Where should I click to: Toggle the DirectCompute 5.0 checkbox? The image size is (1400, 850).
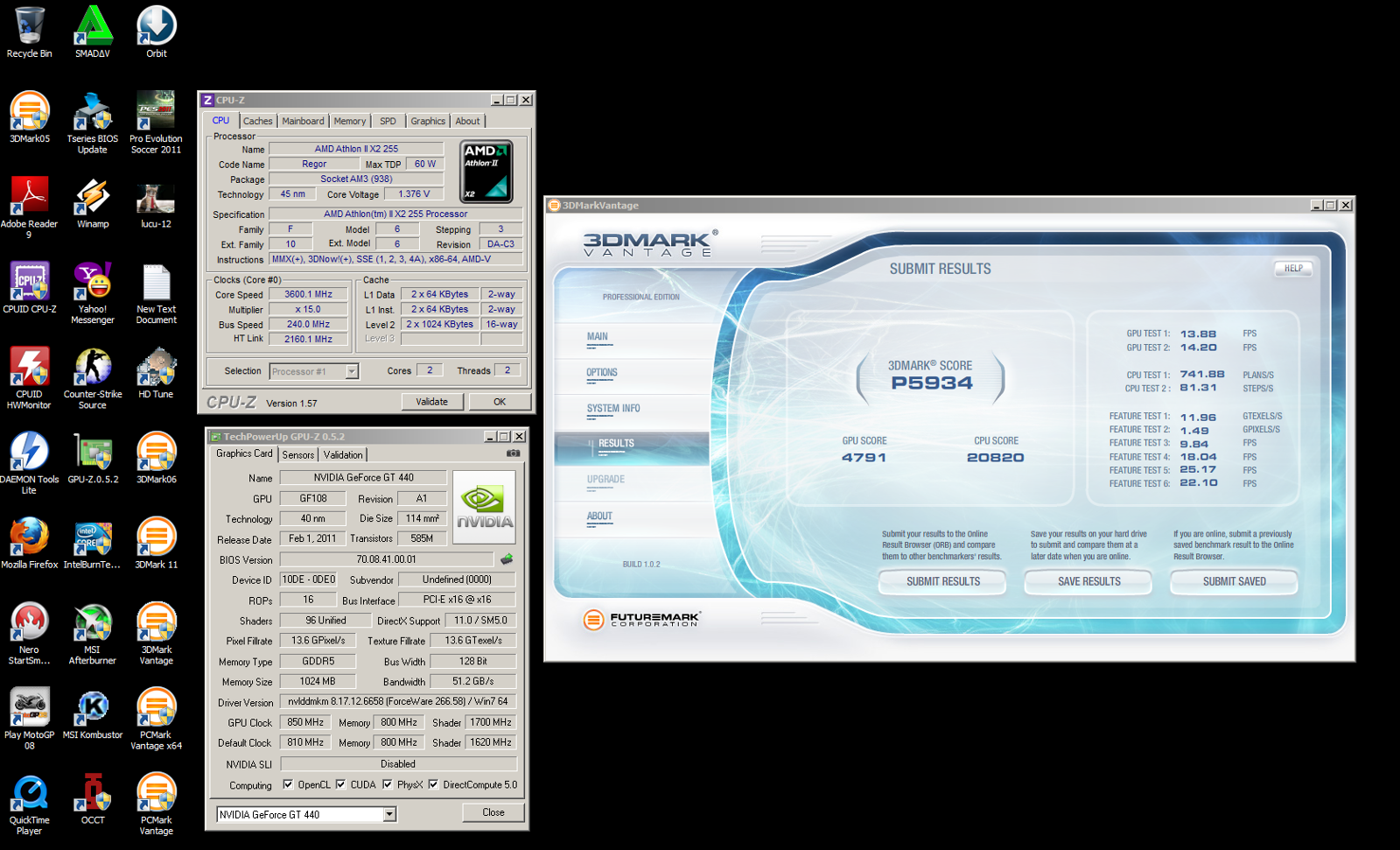(x=433, y=784)
